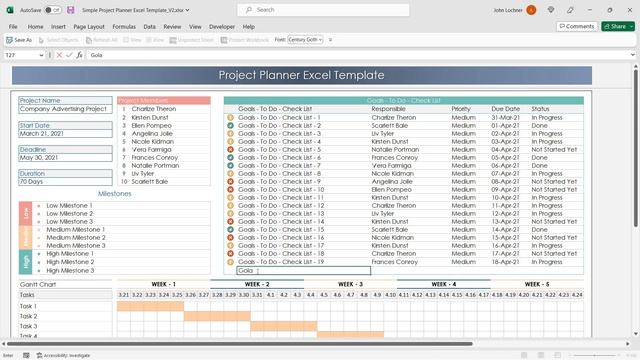This screenshot has height=360, width=640.
Task: Click the purple Save disk icon
Action: pos(71,10)
